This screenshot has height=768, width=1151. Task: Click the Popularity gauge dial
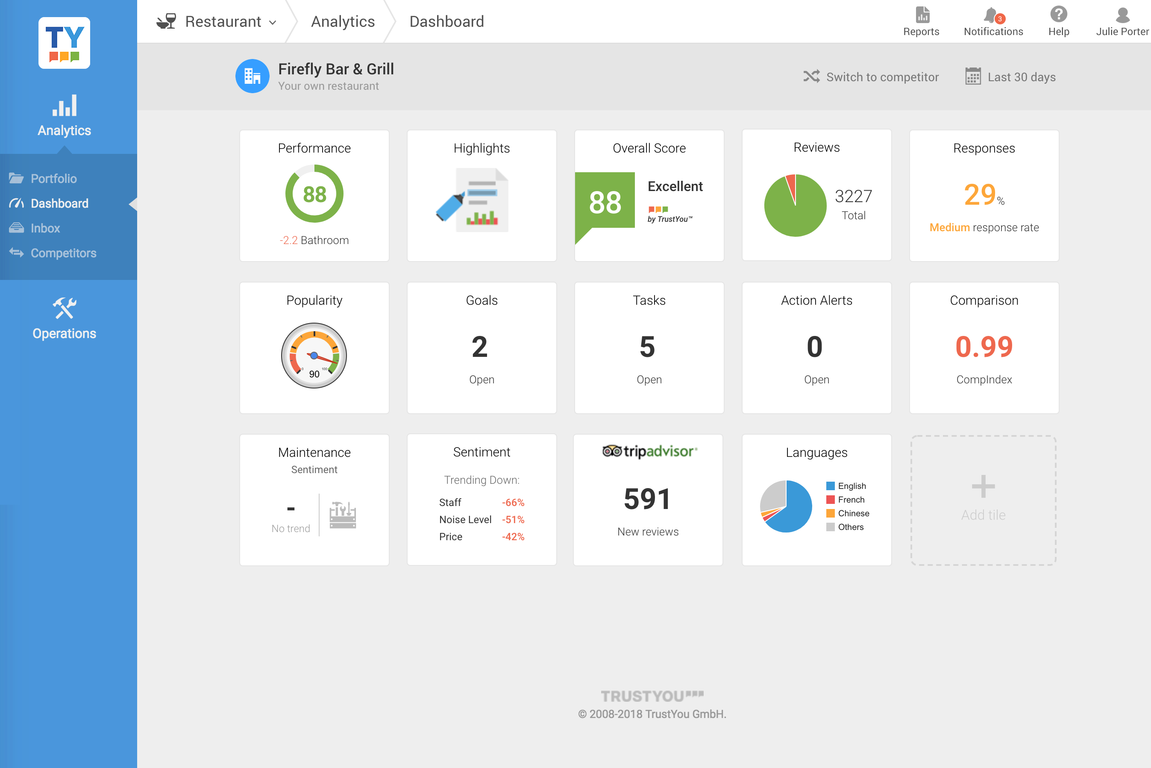(314, 355)
